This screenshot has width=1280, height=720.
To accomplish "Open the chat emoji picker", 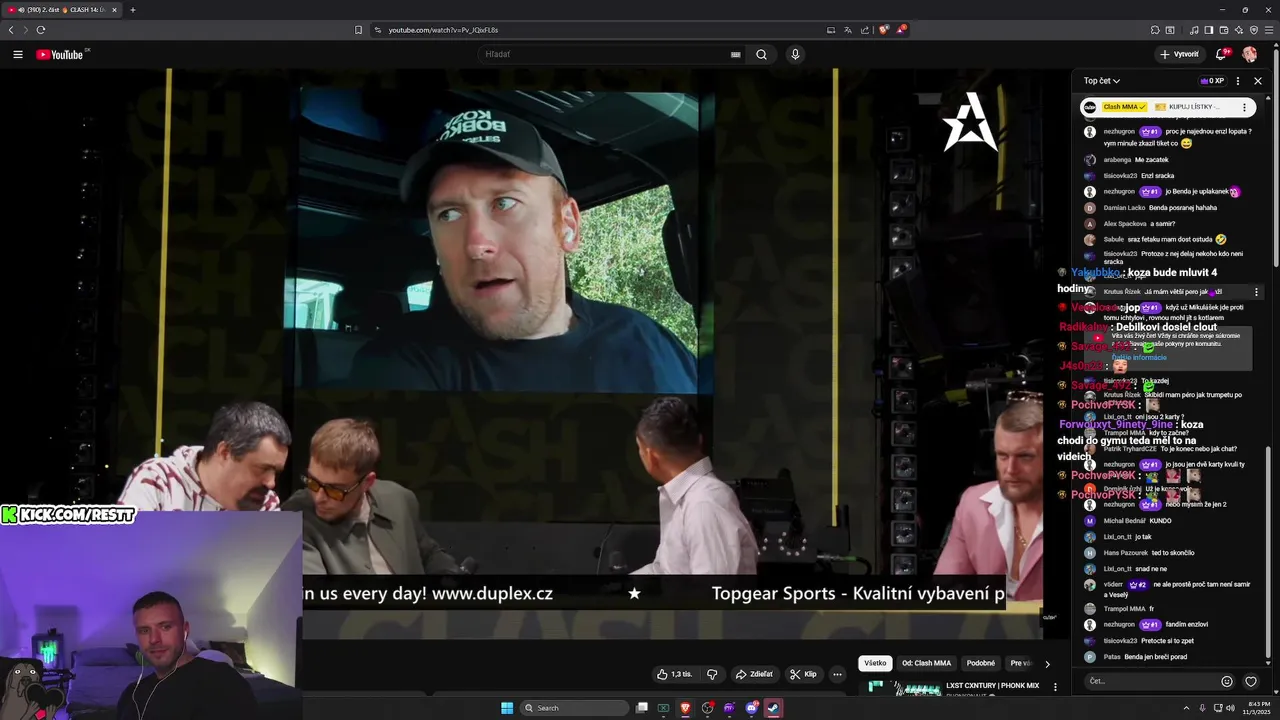I will (x=1227, y=681).
